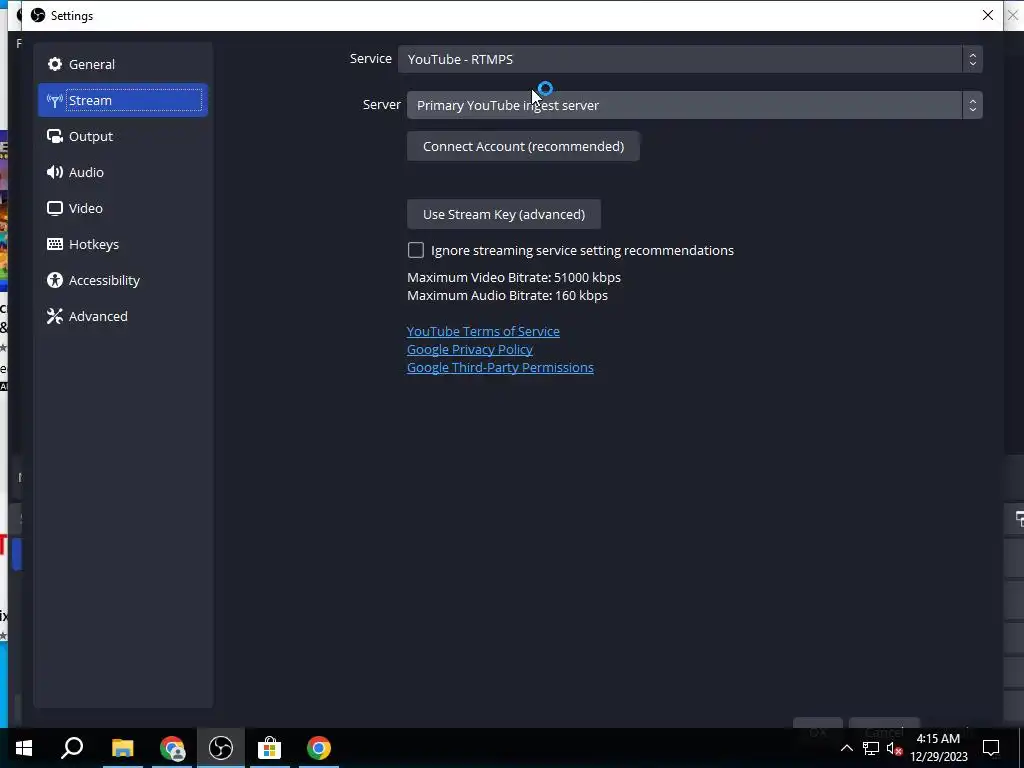Screen dimensions: 1024x768
Task: Enable Ignore streaming service setting recommendations
Action: pyautogui.click(x=415, y=250)
